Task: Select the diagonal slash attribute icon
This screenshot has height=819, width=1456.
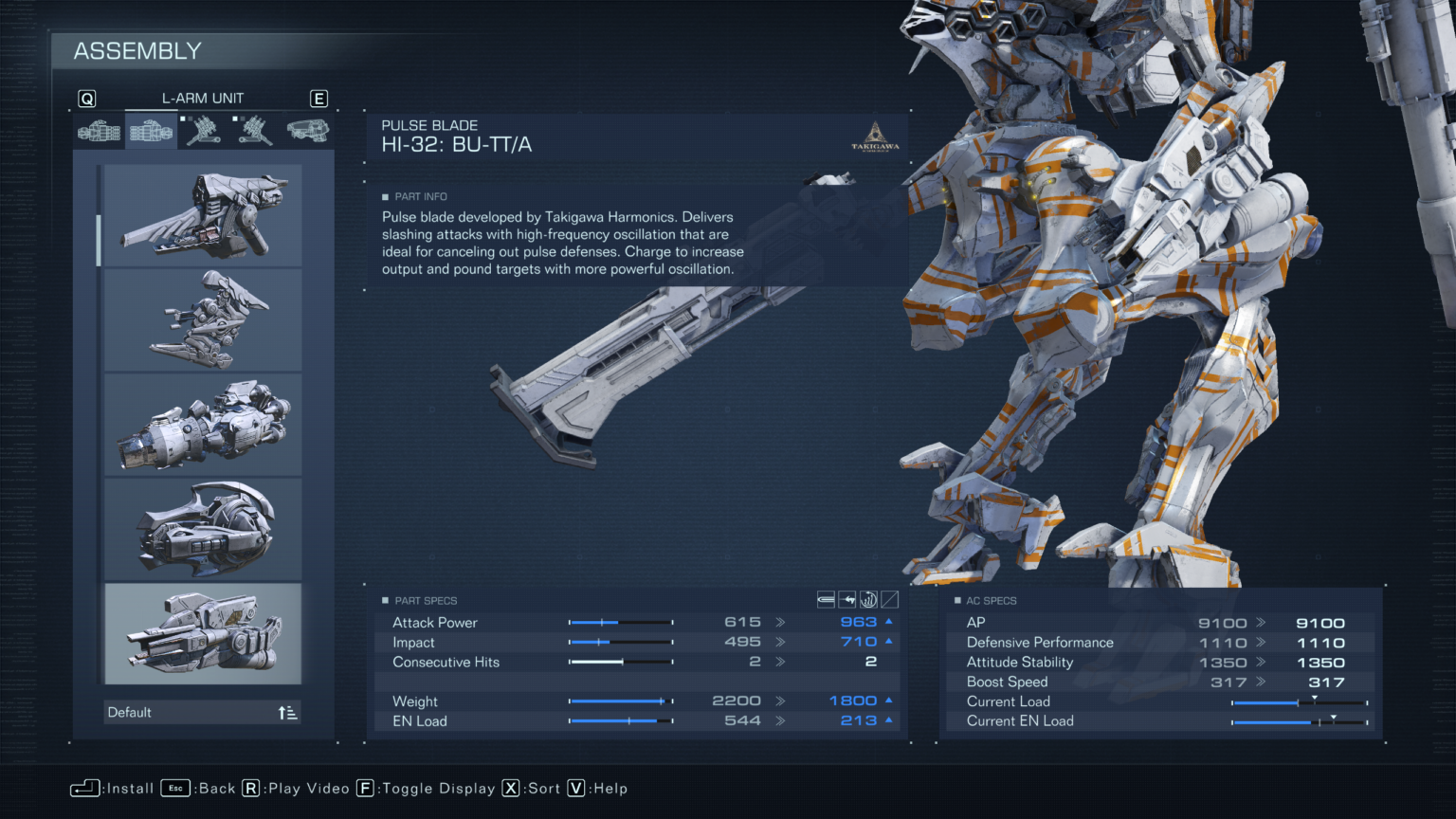Action: pyautogui.click(x=889, y=599)
